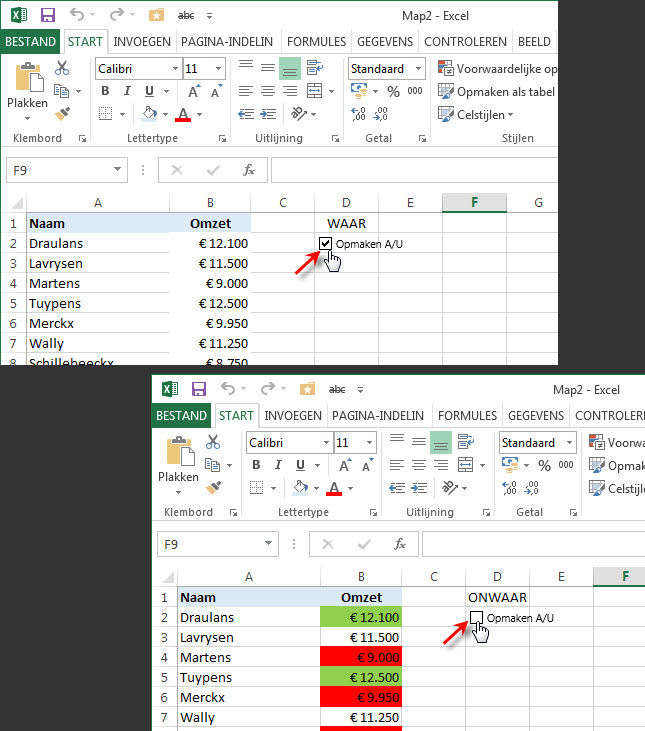This screenshot has height=731, width=645.
Task: Open Lettertype dialog launcher in top window
Action: click(222, 138)
